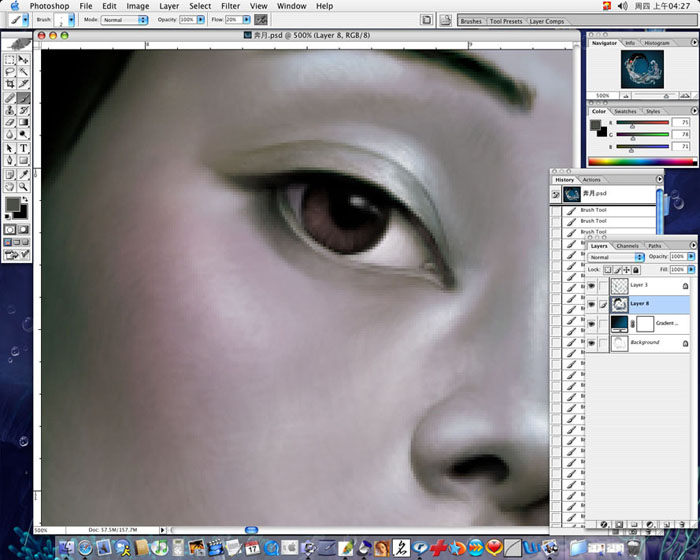
Task: Toggle lock transparent pixels
Action: 608,270
